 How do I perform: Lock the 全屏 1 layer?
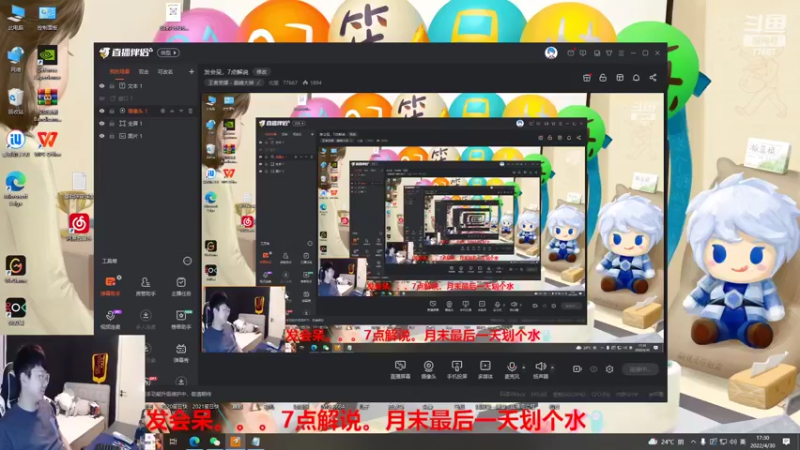[112, 123]
